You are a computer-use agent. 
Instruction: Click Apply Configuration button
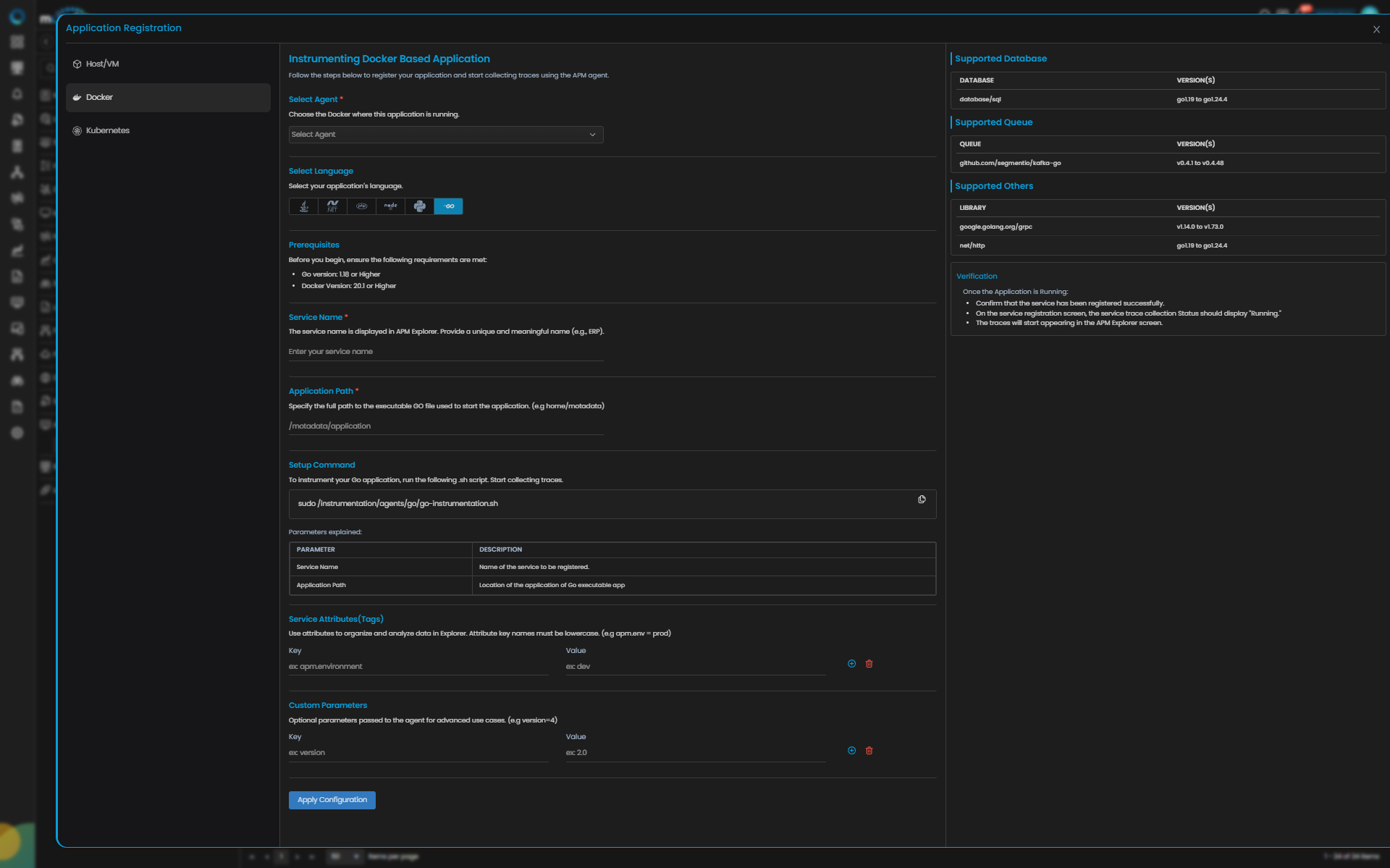[x=332, y=800]
